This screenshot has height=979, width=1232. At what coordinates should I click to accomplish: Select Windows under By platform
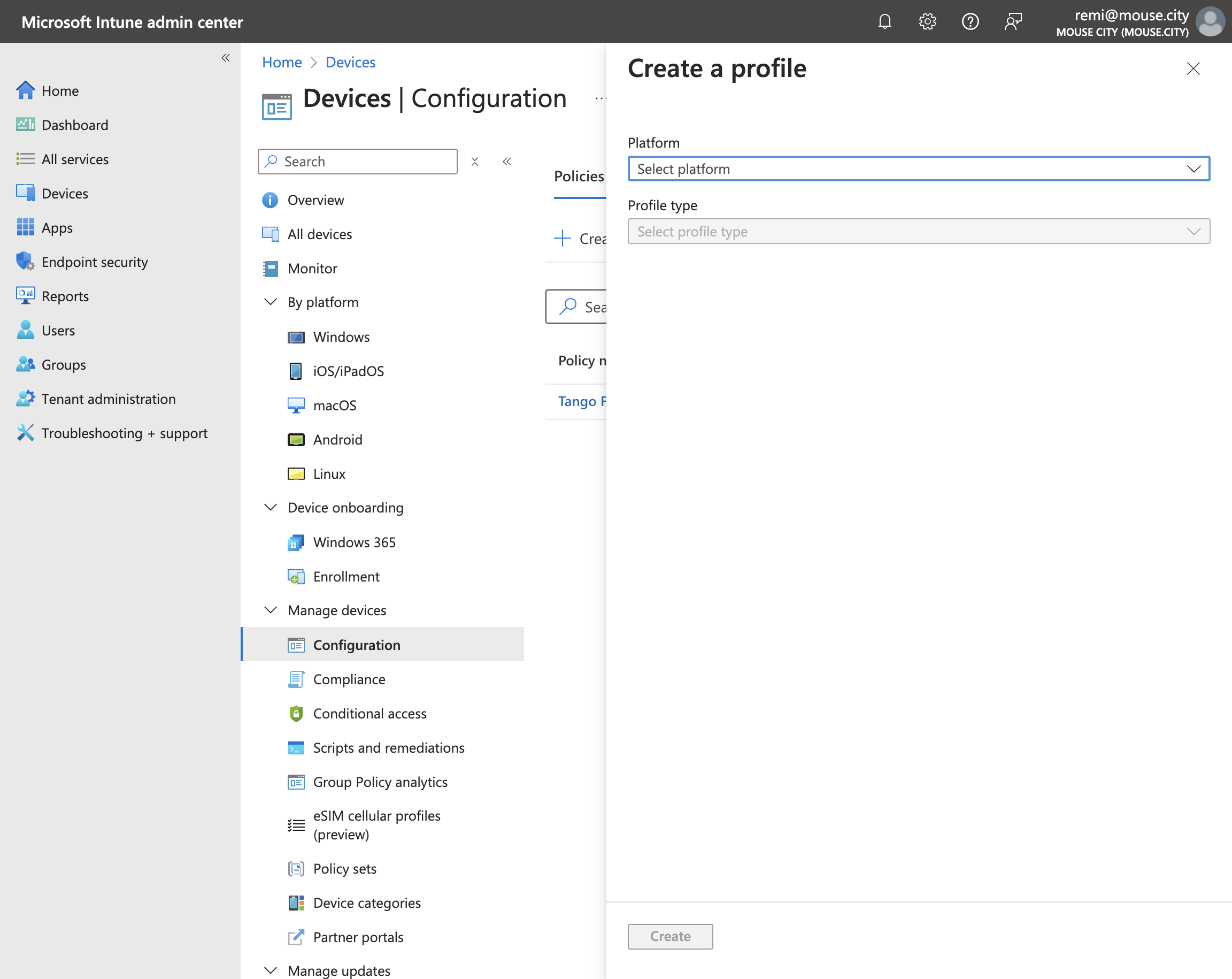coord(341,338)
